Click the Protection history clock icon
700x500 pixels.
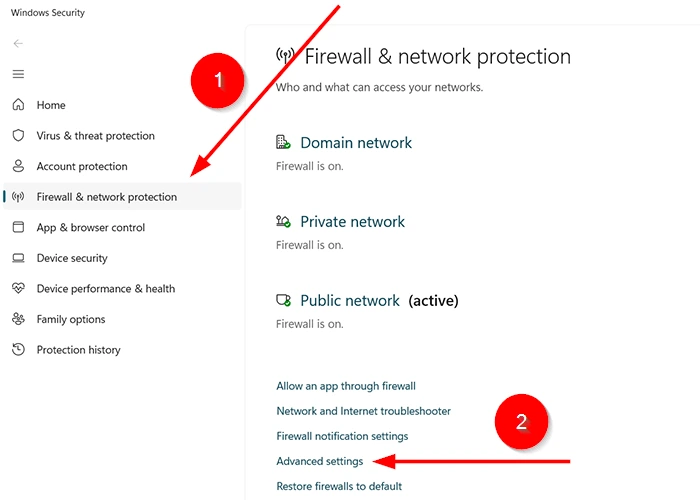(18, 350)
